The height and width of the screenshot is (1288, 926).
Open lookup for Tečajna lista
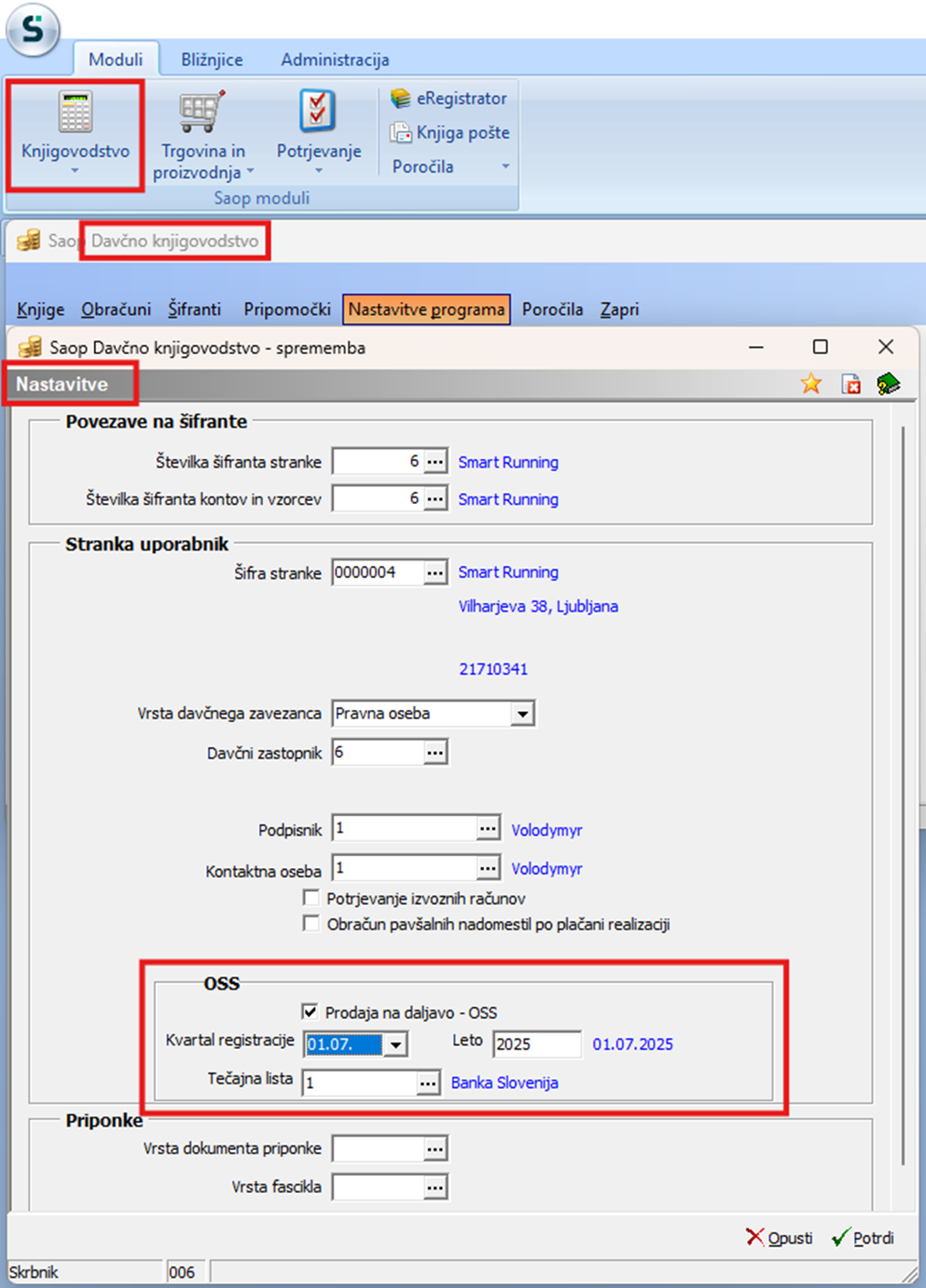click(x=428, y=1084)
